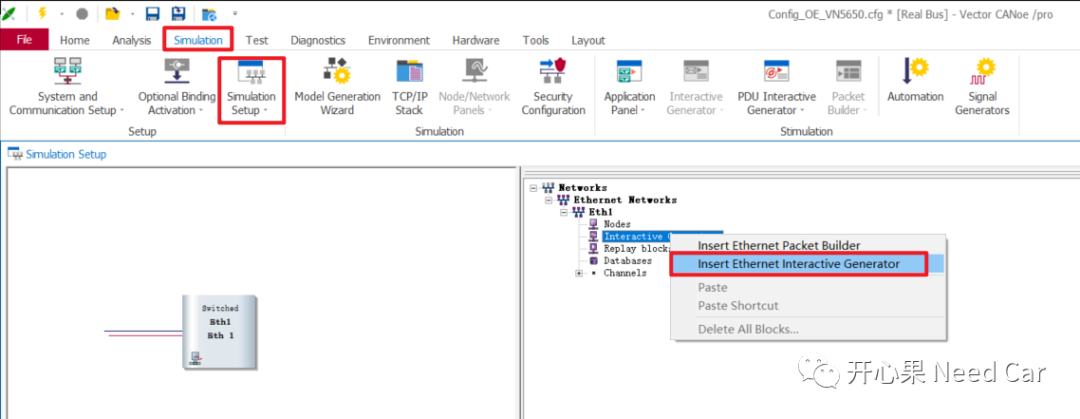Expand the Channels tree node
This screenshot has height=419, width=1080.
coord(579,274)
